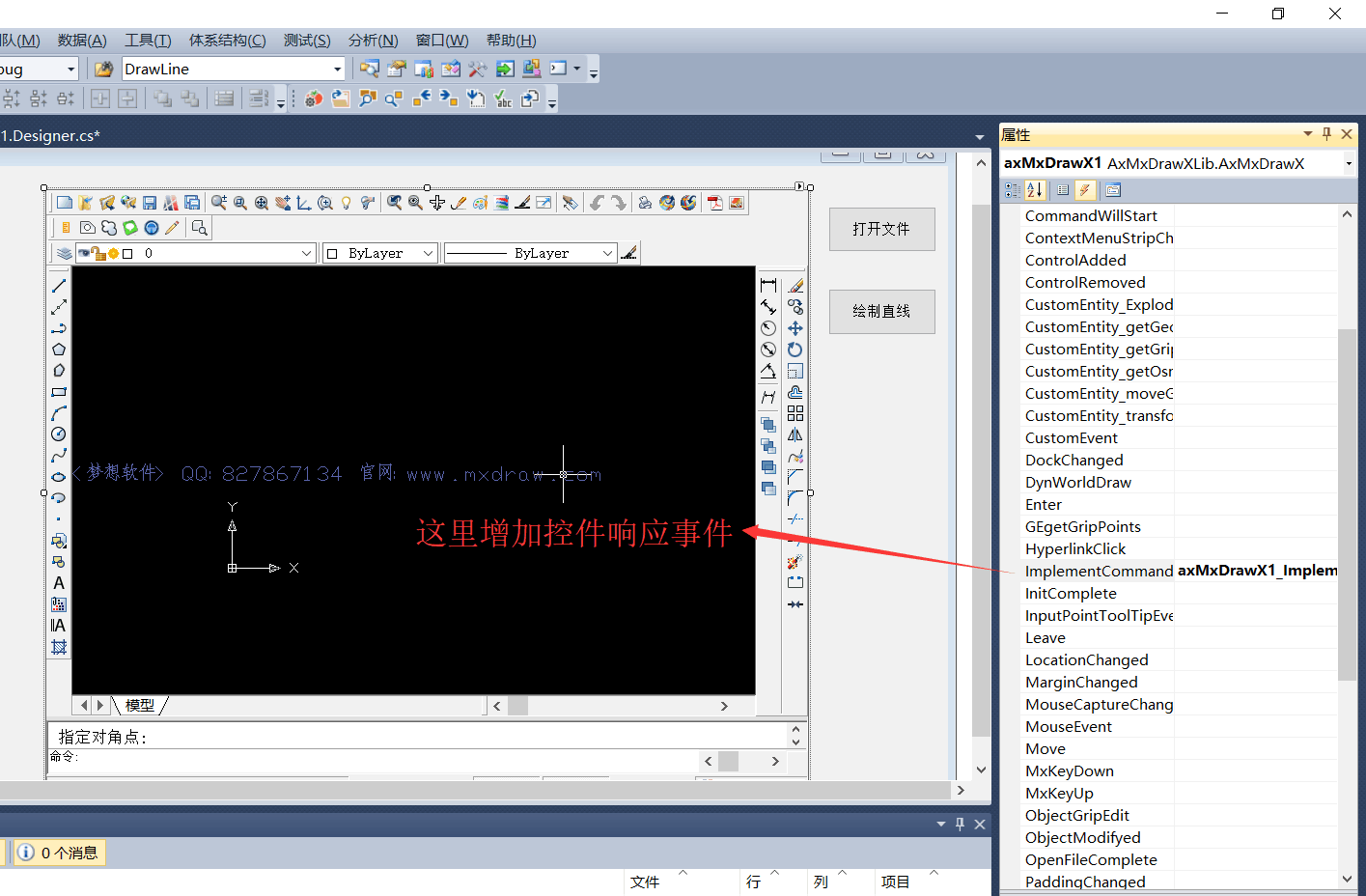
Task: Open the 工具(T) menu
Action: coord(148,40)
